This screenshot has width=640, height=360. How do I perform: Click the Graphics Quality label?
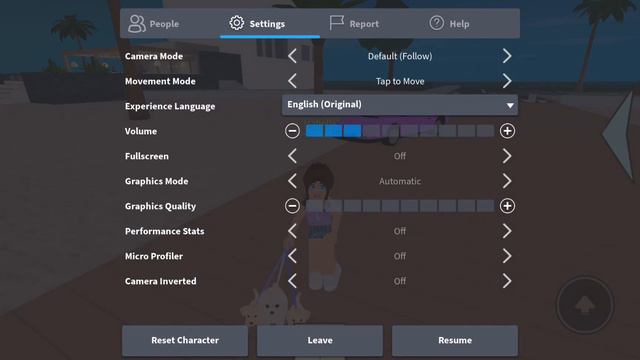click(x=160, y=207)
